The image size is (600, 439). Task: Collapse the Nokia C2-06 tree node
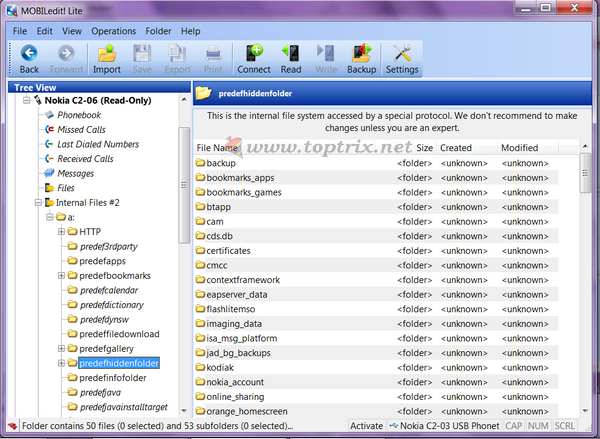coord(26,100)
